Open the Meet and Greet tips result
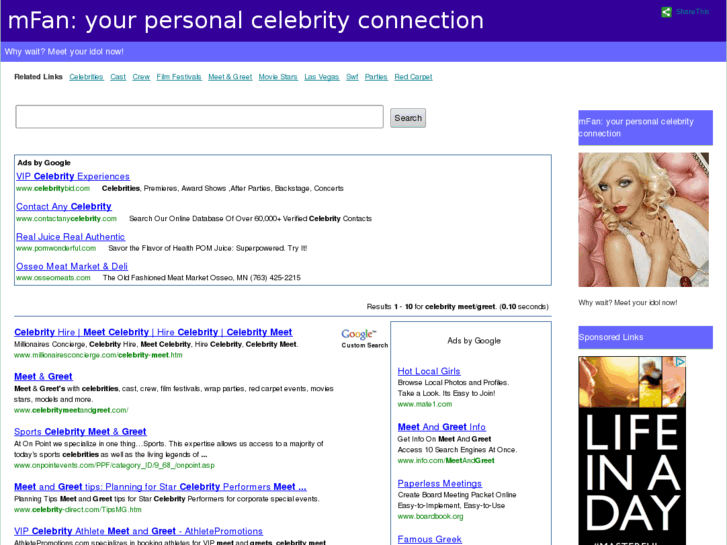The image size is (727, 545). coord(160,487)
